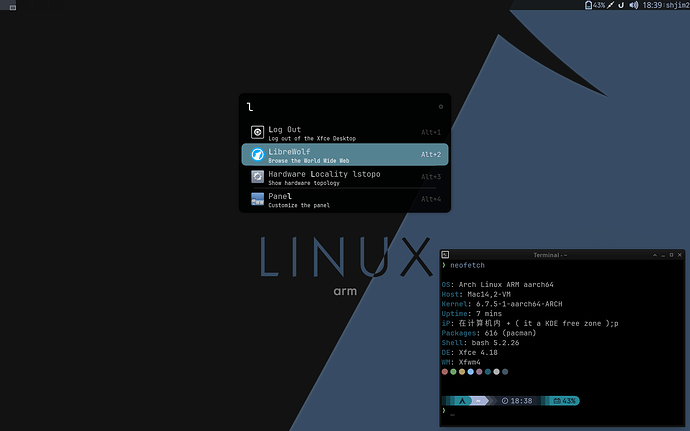Image resolution: width=690 pixels, height=431 pixels.
Task: Click the yellow color dot in neofetch output
Action: pyautogui.click(x=462, y=372)
